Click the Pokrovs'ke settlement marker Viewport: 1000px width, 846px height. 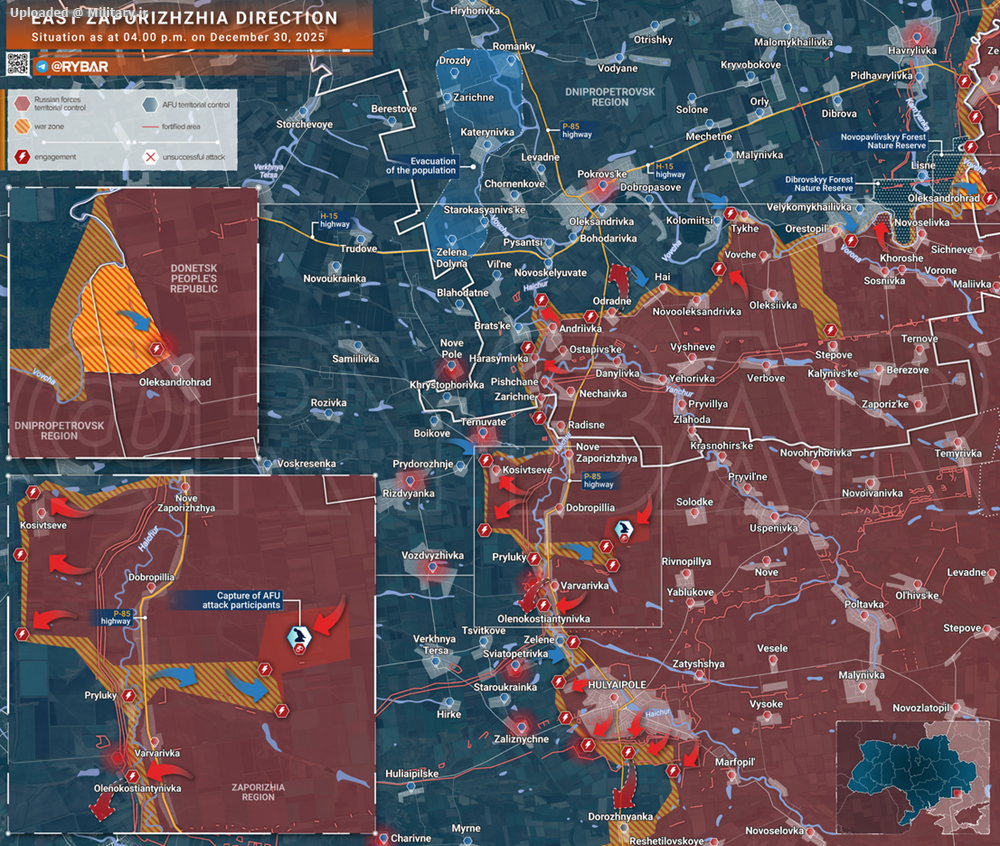(x=602, y=187)
